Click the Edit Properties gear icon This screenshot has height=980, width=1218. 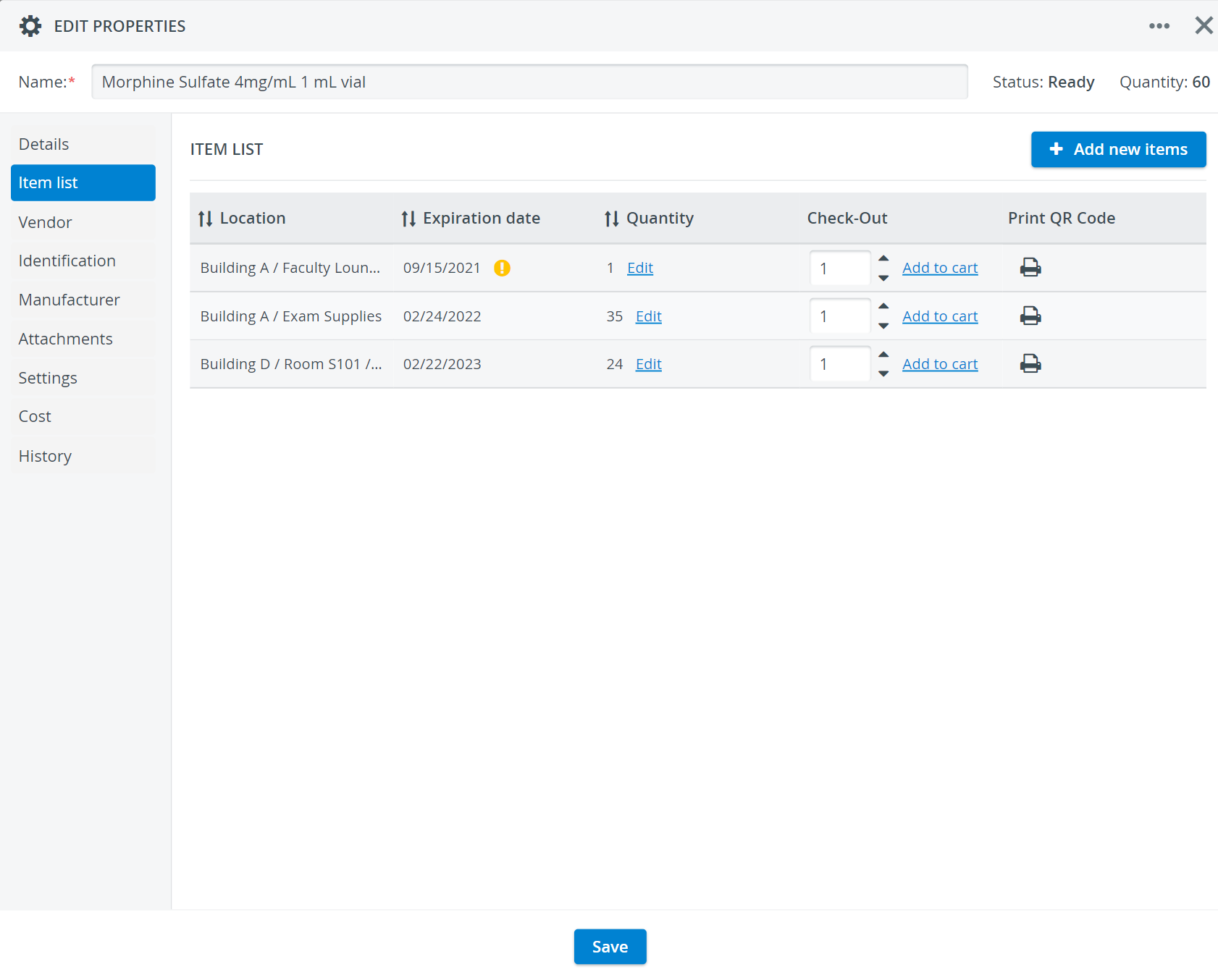[x=30, y=26]
